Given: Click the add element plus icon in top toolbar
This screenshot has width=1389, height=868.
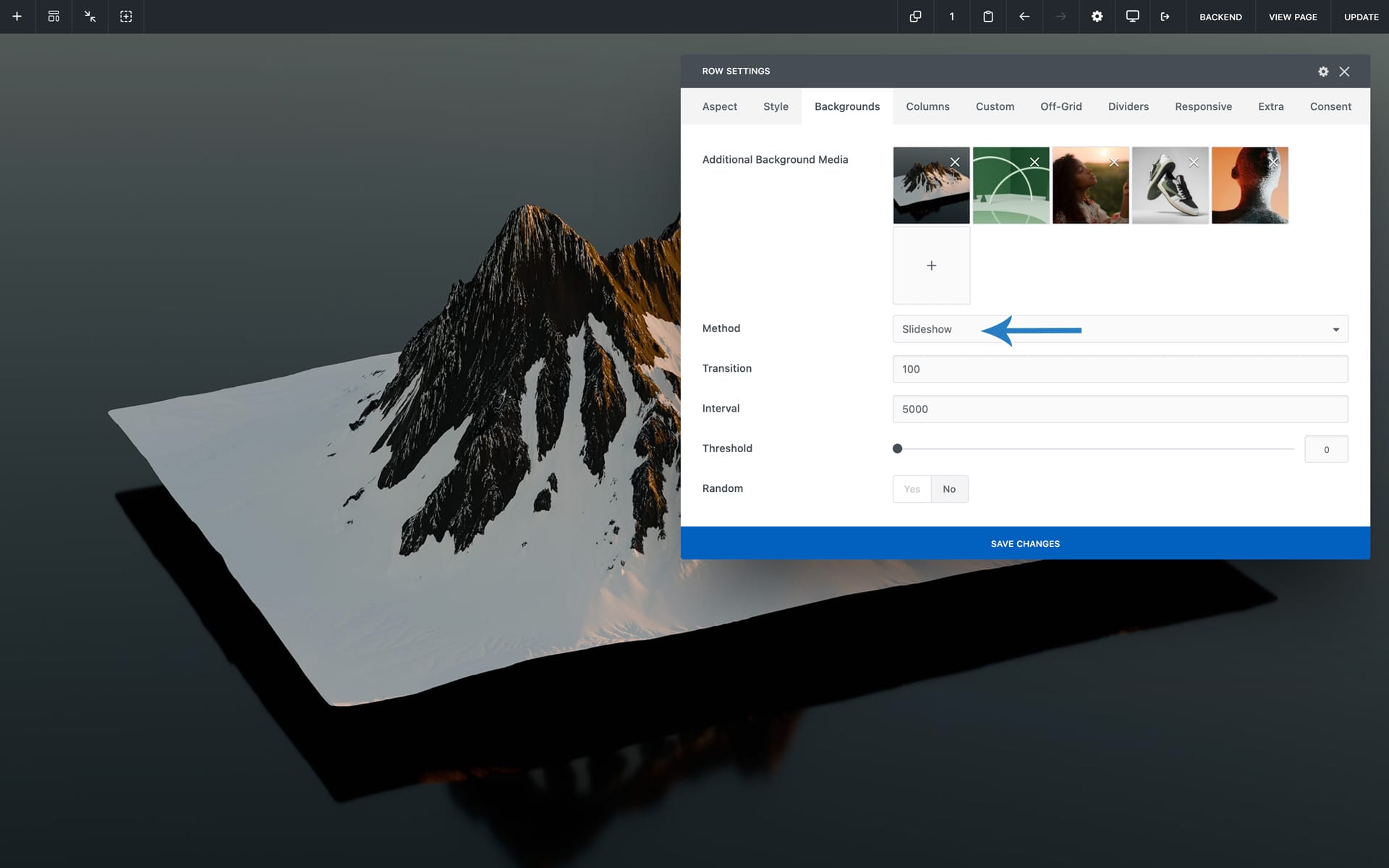Looking at the screenshot, I should pos(17,17).
